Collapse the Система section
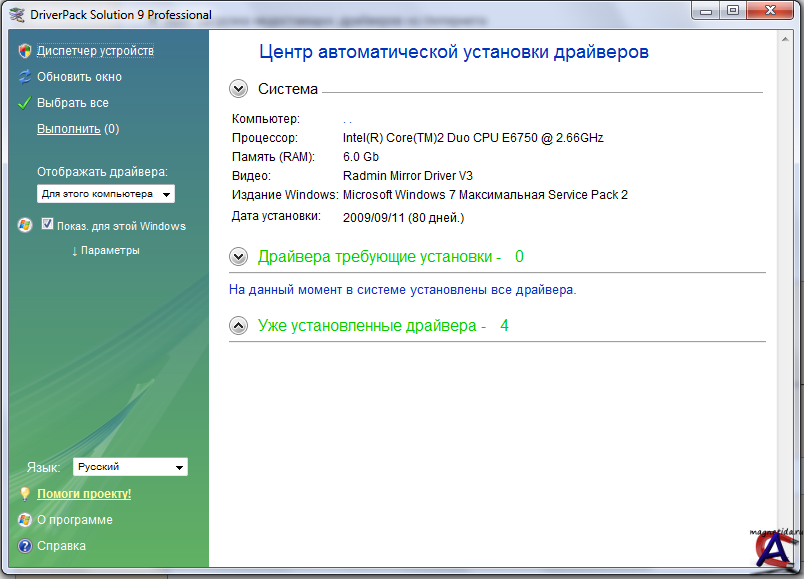The width and height of the screenshot is (804, 579). click(x=238, y=89)
